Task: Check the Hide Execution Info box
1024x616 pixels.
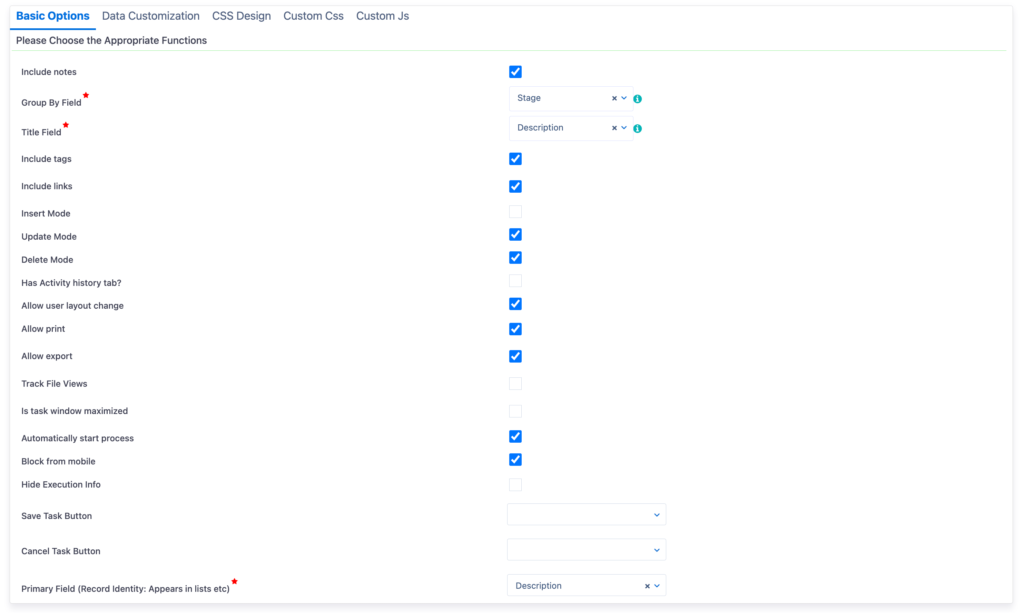Action: pyautogui.click(x=515, y=484)
